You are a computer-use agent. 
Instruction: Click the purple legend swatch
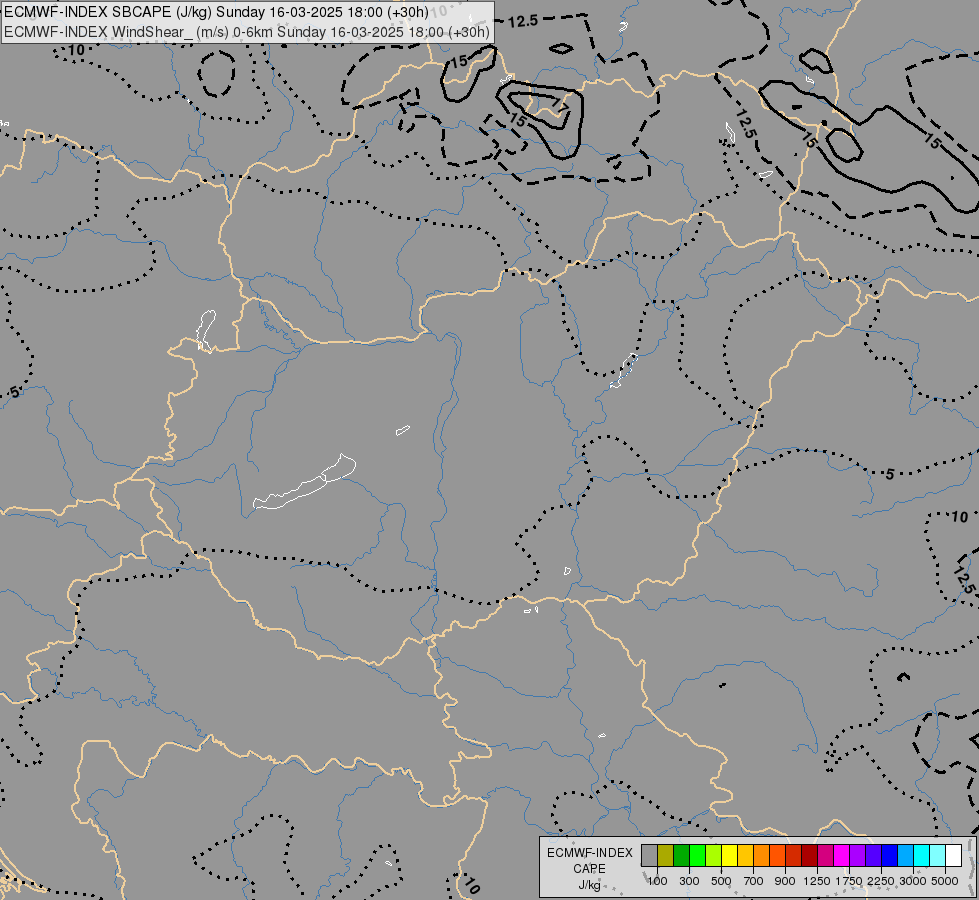coord(857,855)
